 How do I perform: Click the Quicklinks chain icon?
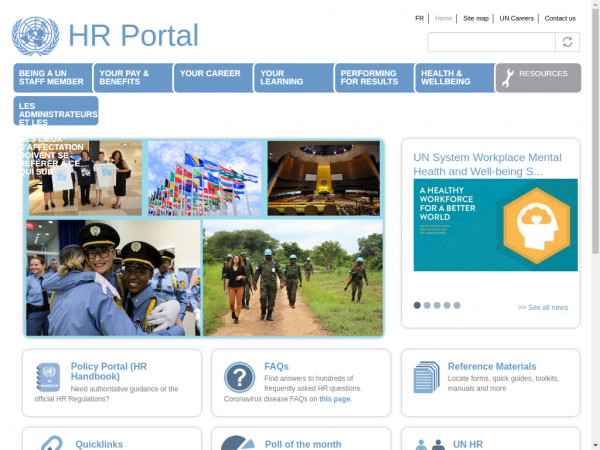[x=52, y=443]
